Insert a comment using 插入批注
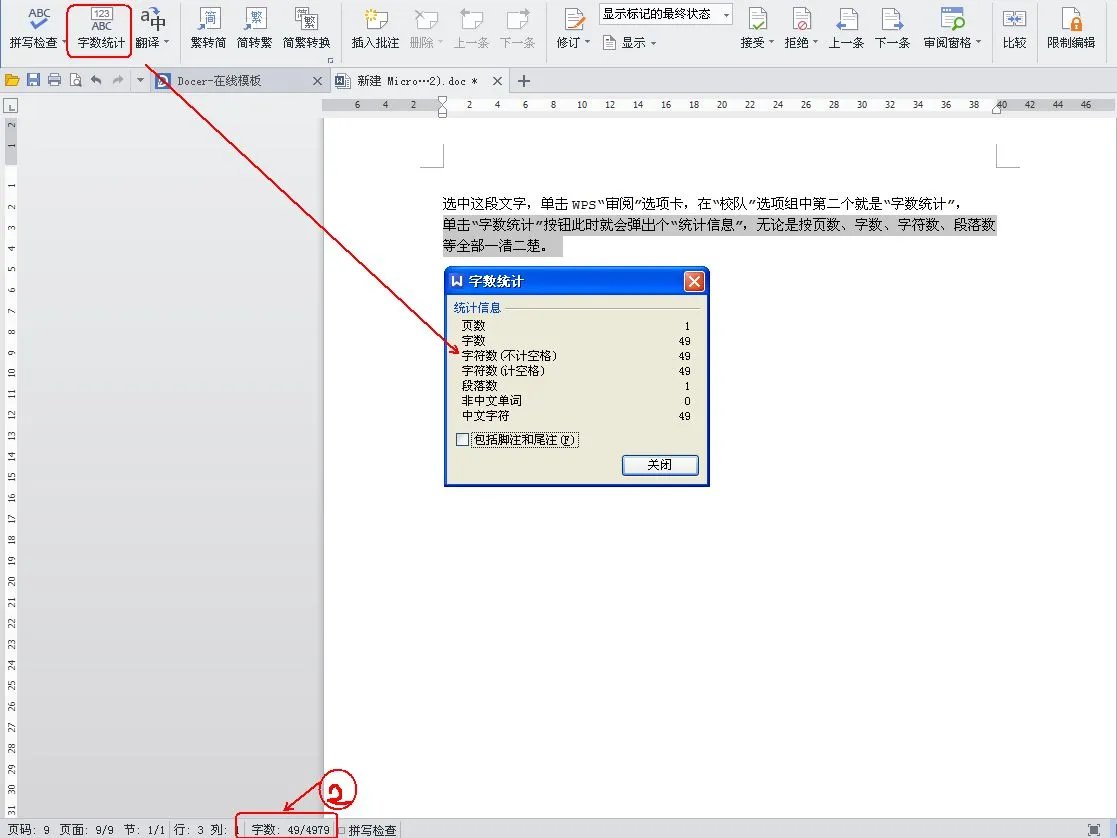1117x838 pixels. (374, 27)
